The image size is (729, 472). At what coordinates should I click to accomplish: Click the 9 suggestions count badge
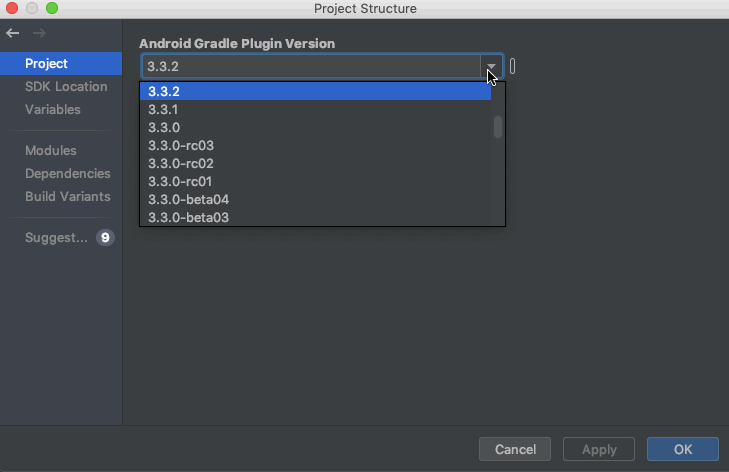(105, 238)
